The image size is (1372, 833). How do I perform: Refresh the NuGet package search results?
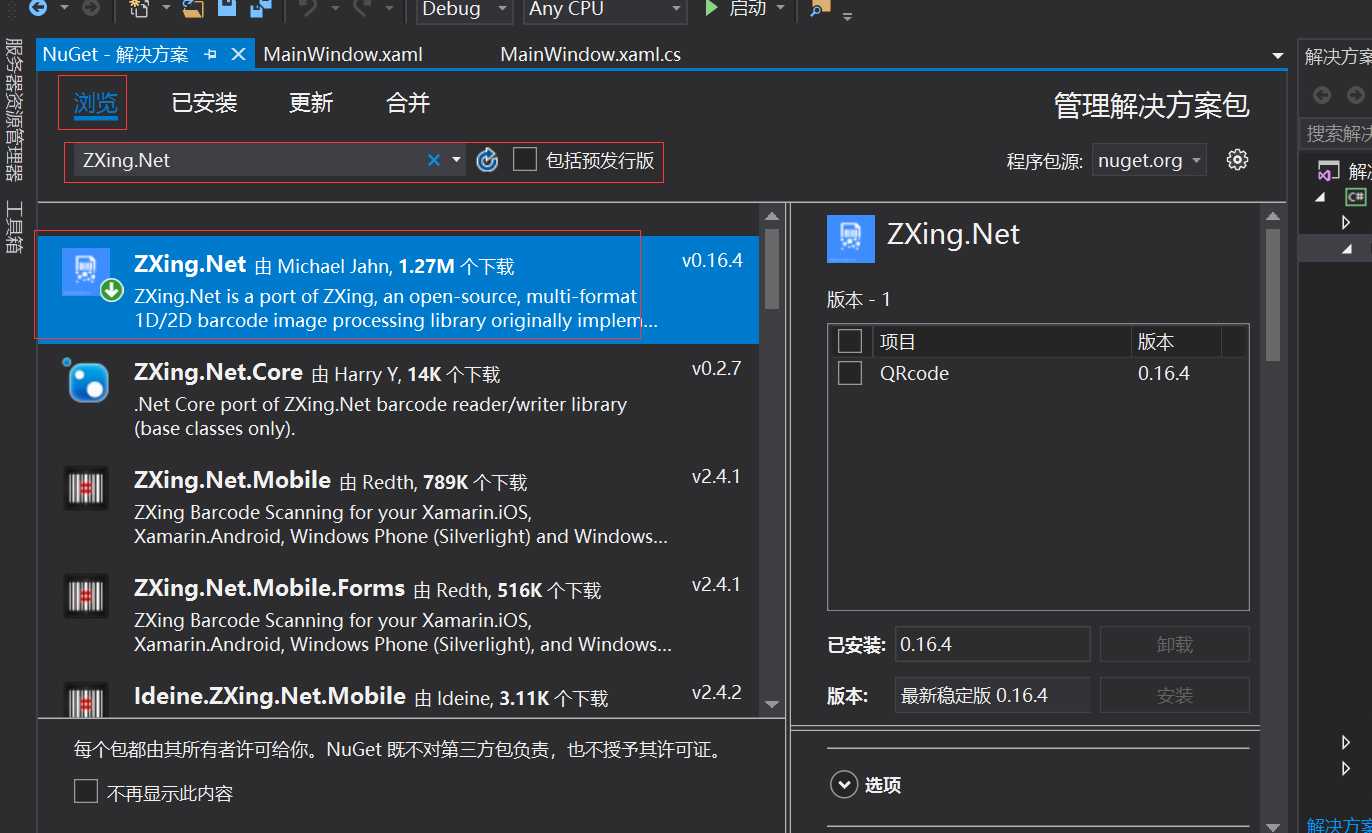click(x=487, y=160)
